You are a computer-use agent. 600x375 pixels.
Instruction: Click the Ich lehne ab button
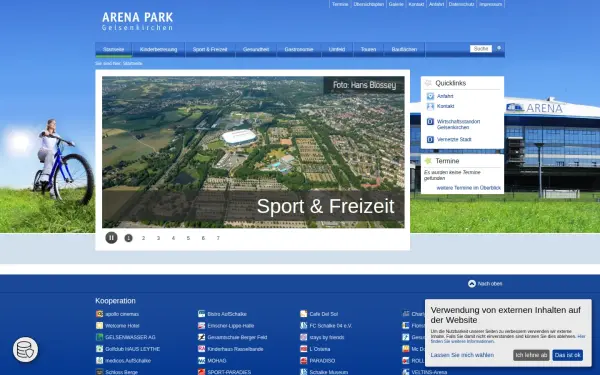point(531,355)
